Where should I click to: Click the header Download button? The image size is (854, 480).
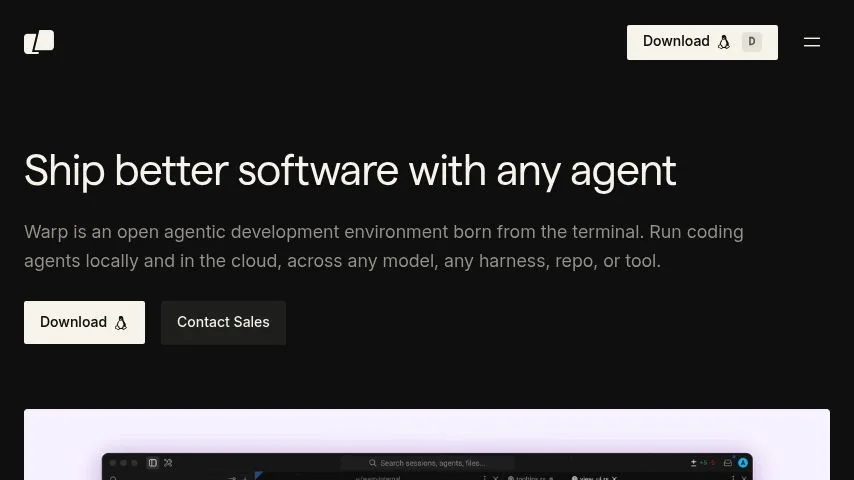(x=702, y=42)
